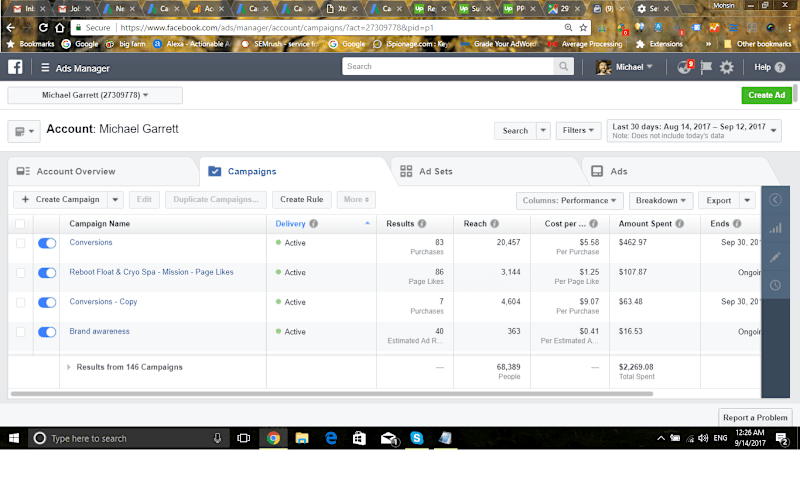
Task: Click the settings gear in header
Action: click(x=727, y=67)
